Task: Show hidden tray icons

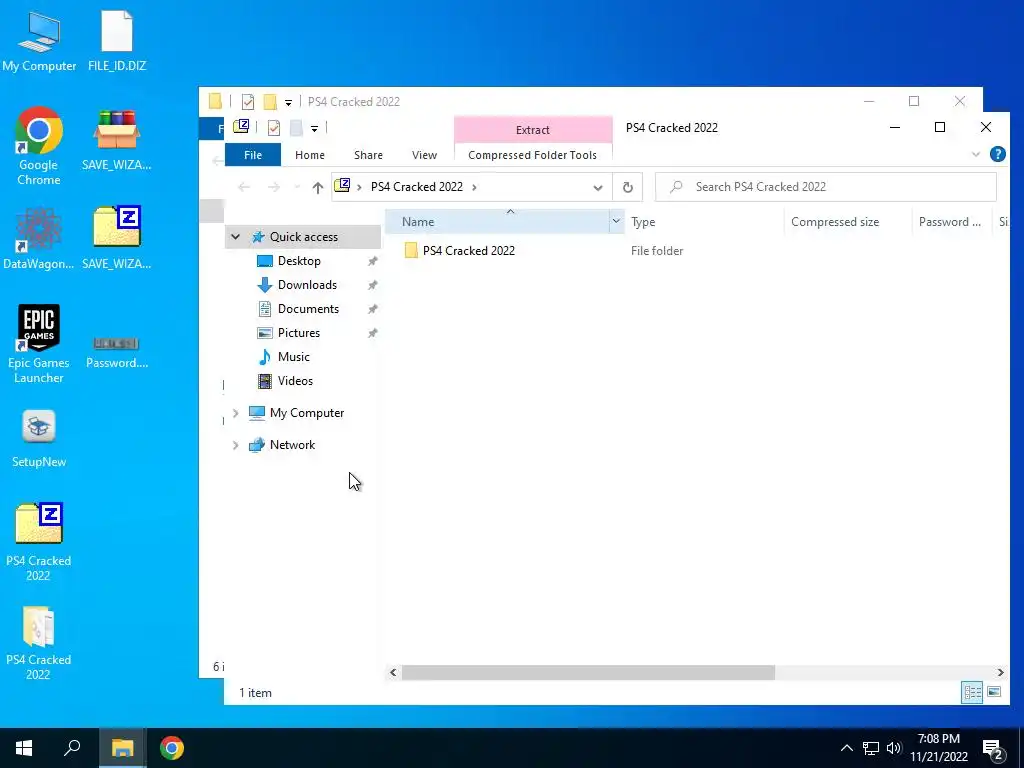Action: pos(846,748)
